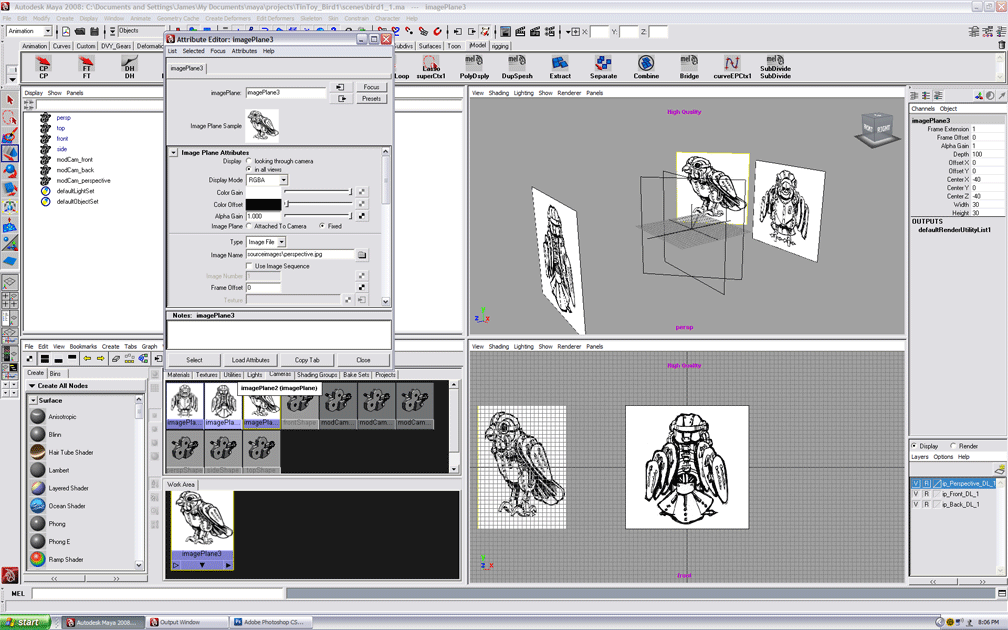
Task: Open the Bookmarks menu in Hypershade
Action: click(83, 346)
